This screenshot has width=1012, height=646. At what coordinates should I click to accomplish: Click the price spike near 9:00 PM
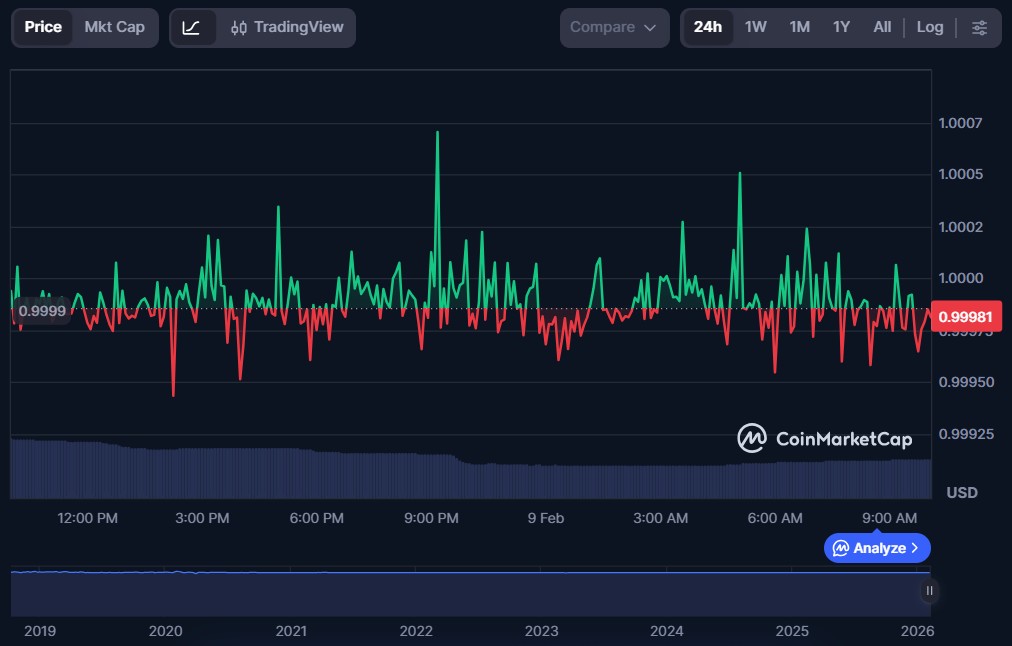[x=437, y=133]
